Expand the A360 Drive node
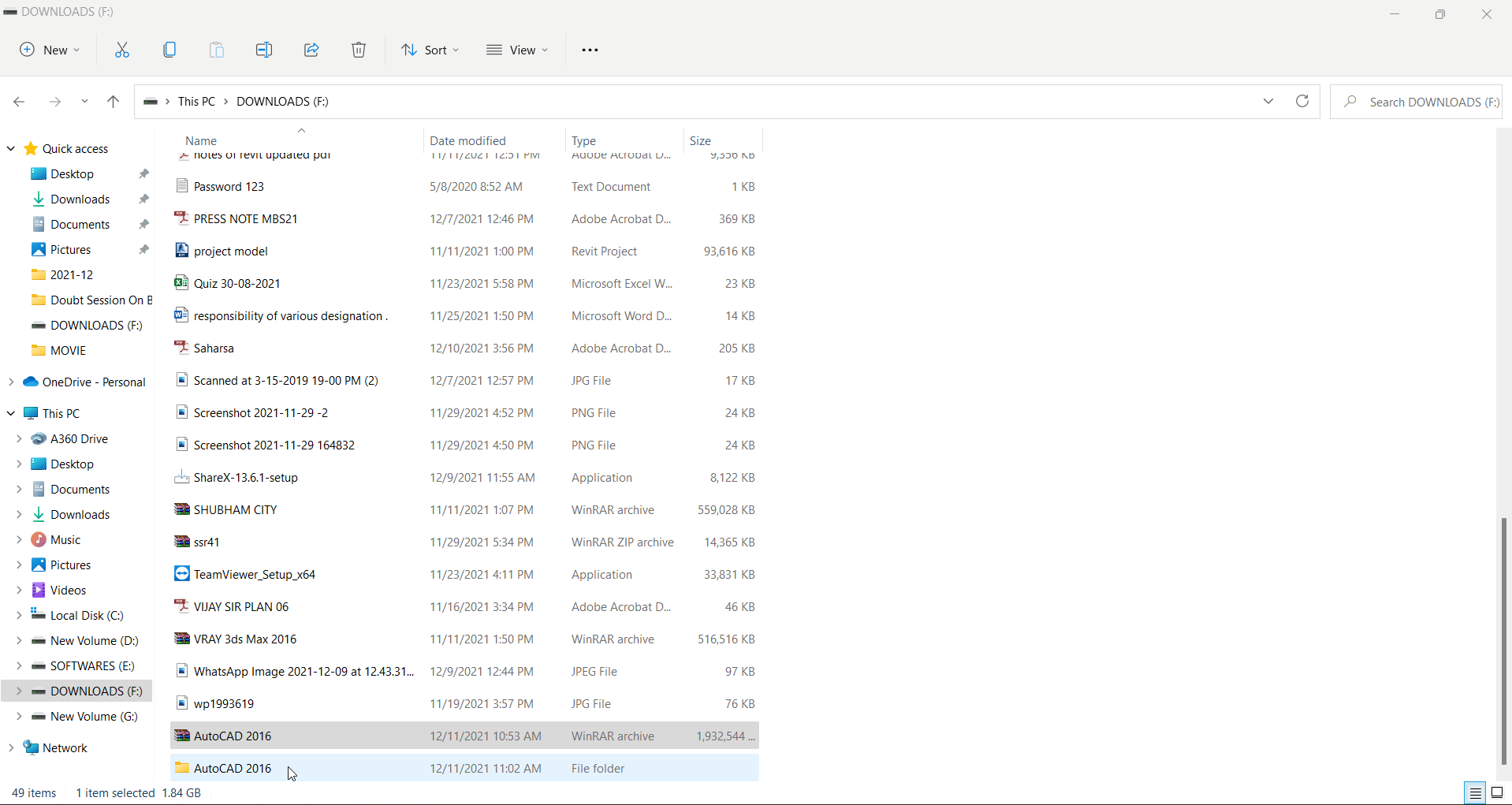Viewport: 1512px width, 805px height. (x=19, y=438)
